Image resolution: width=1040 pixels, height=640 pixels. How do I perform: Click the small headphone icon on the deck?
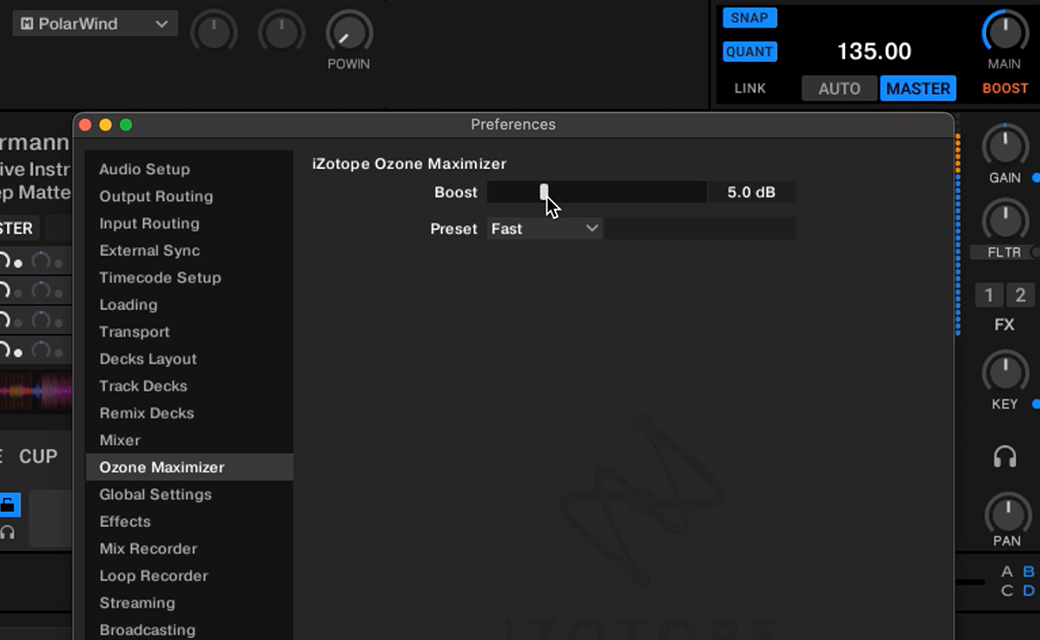[7, 533]
